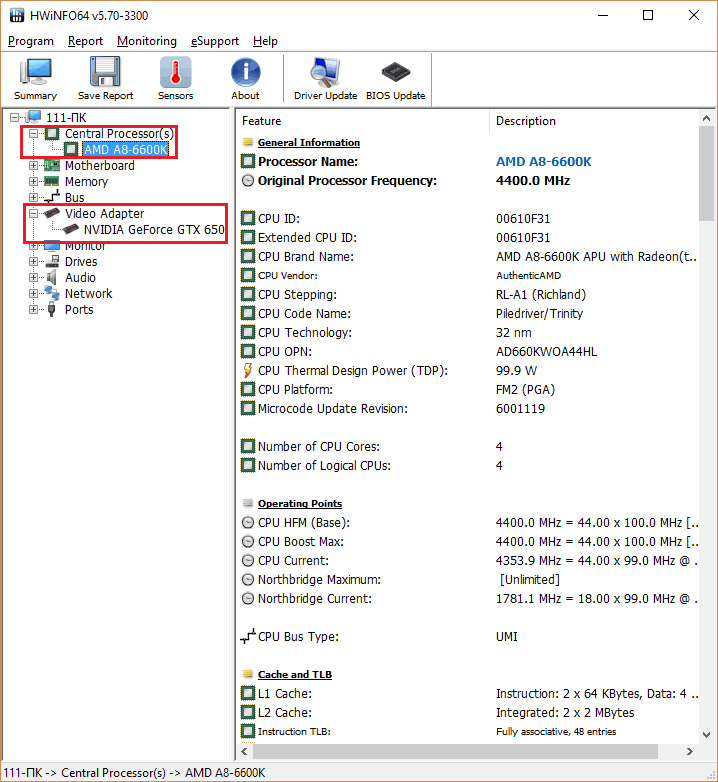Select AMD A8-6600K in the tree
Image resolution: width=718 pixels, height=782 pixels.
(126, 150)
